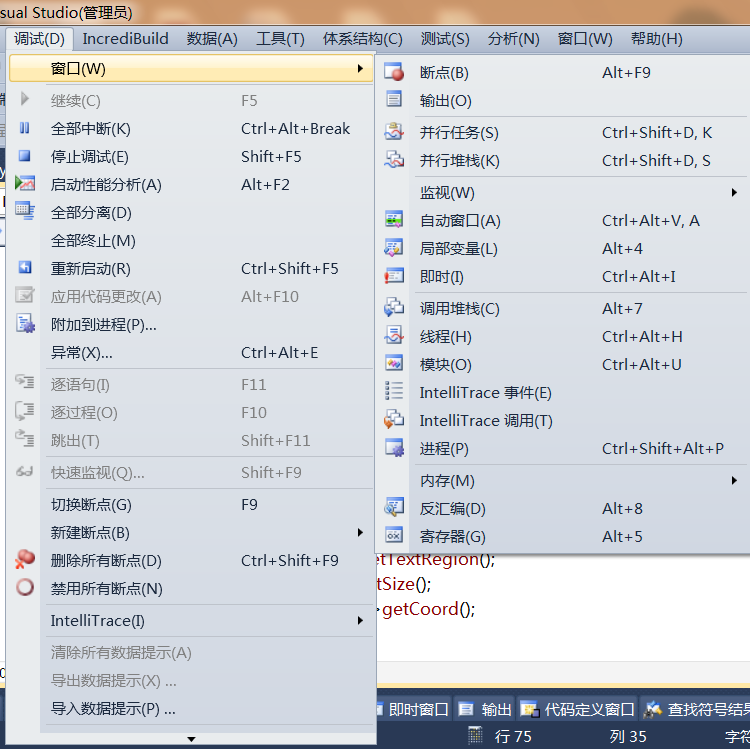This screenshot has height=749, width=750.
Task: Click the Processes (进程) icon
Action: (395, 448)
